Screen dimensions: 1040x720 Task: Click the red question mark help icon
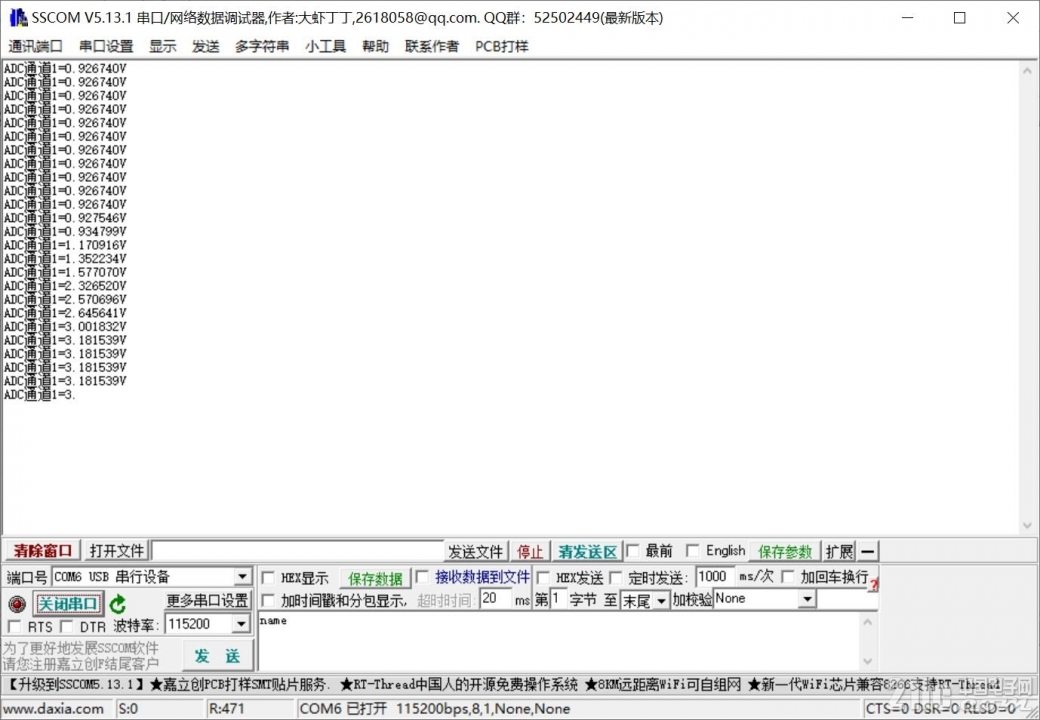pyautogui.click(x=874, y=584)
